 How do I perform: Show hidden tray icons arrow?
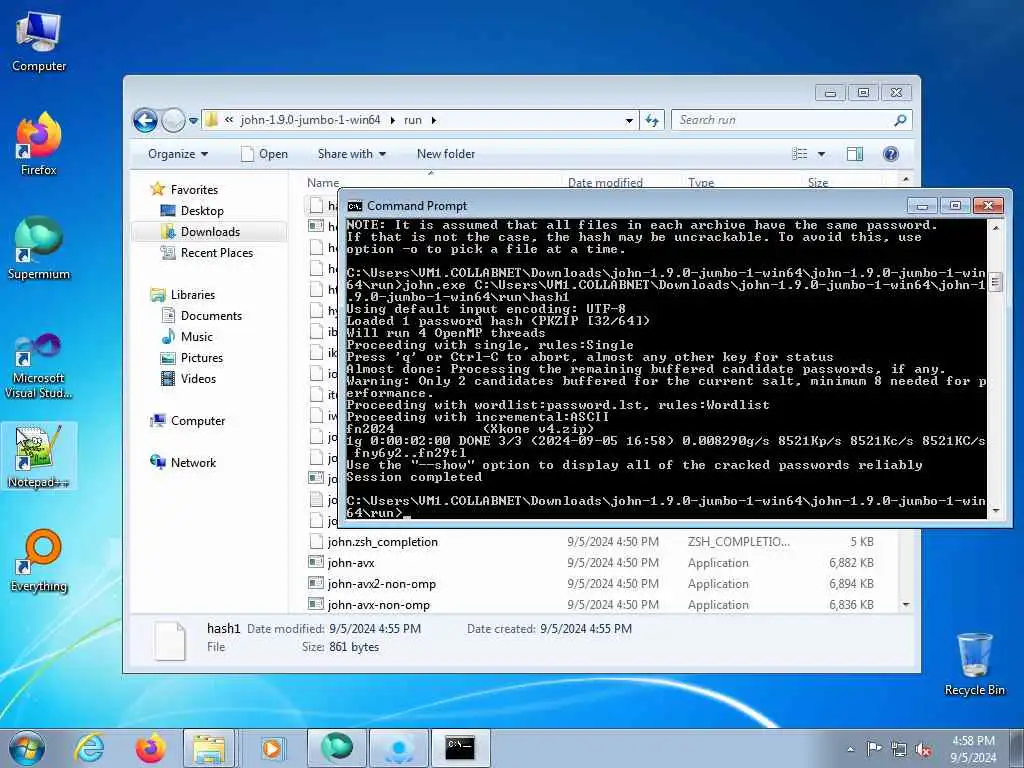coord(850,749)
